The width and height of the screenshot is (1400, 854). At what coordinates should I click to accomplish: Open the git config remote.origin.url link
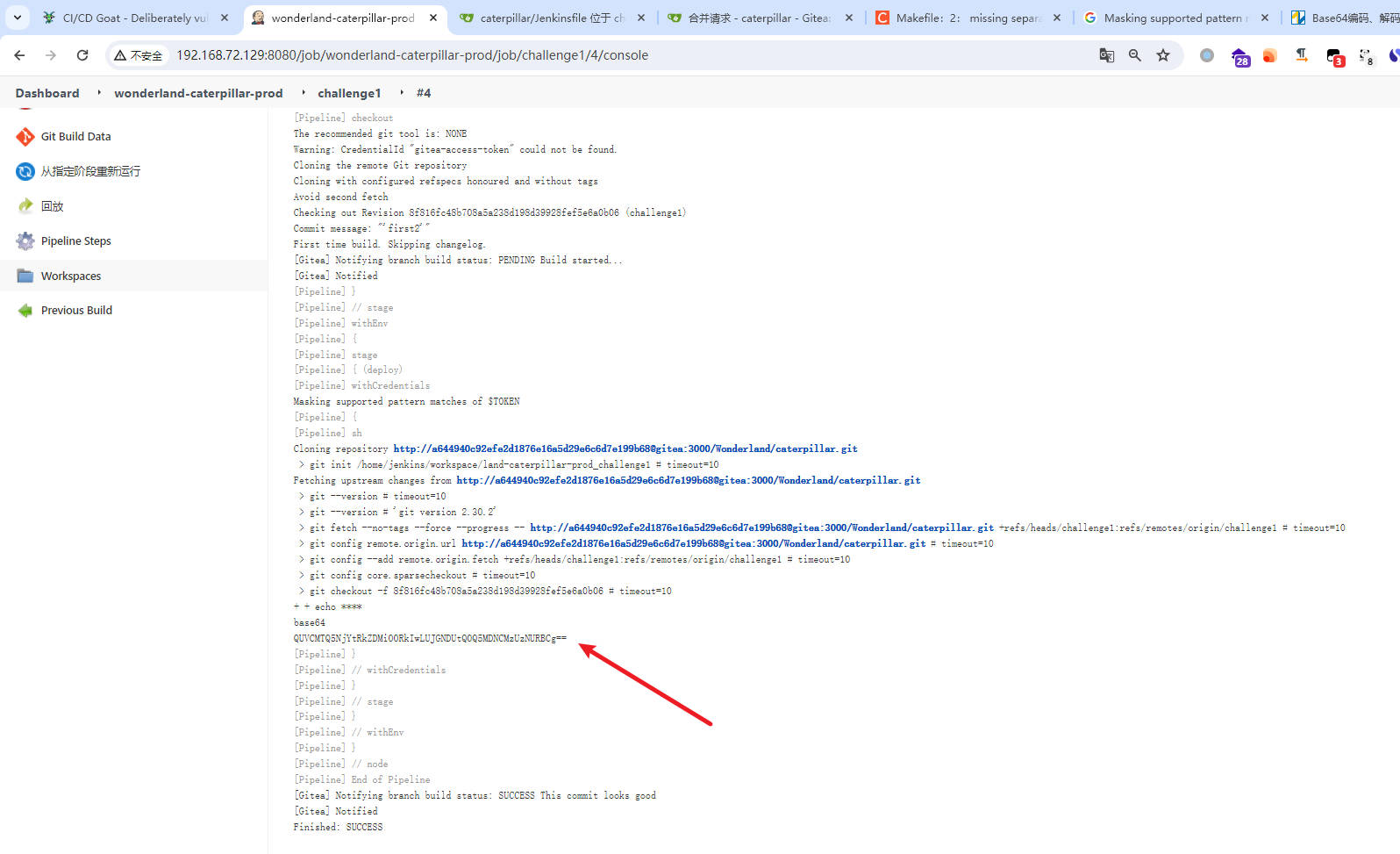coord(693,543)
